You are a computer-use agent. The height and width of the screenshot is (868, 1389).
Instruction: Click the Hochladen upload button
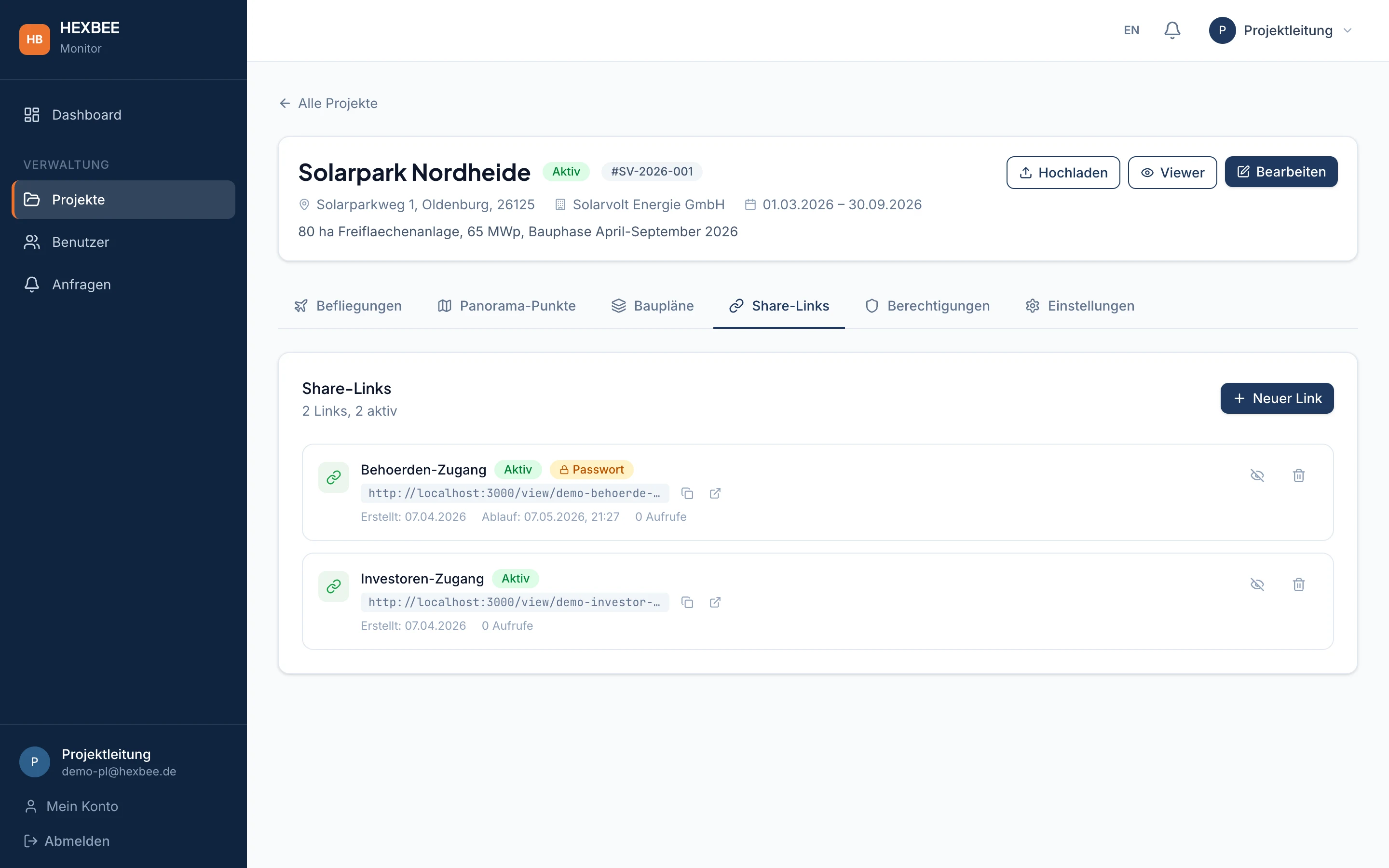[x=1062, y=172]
